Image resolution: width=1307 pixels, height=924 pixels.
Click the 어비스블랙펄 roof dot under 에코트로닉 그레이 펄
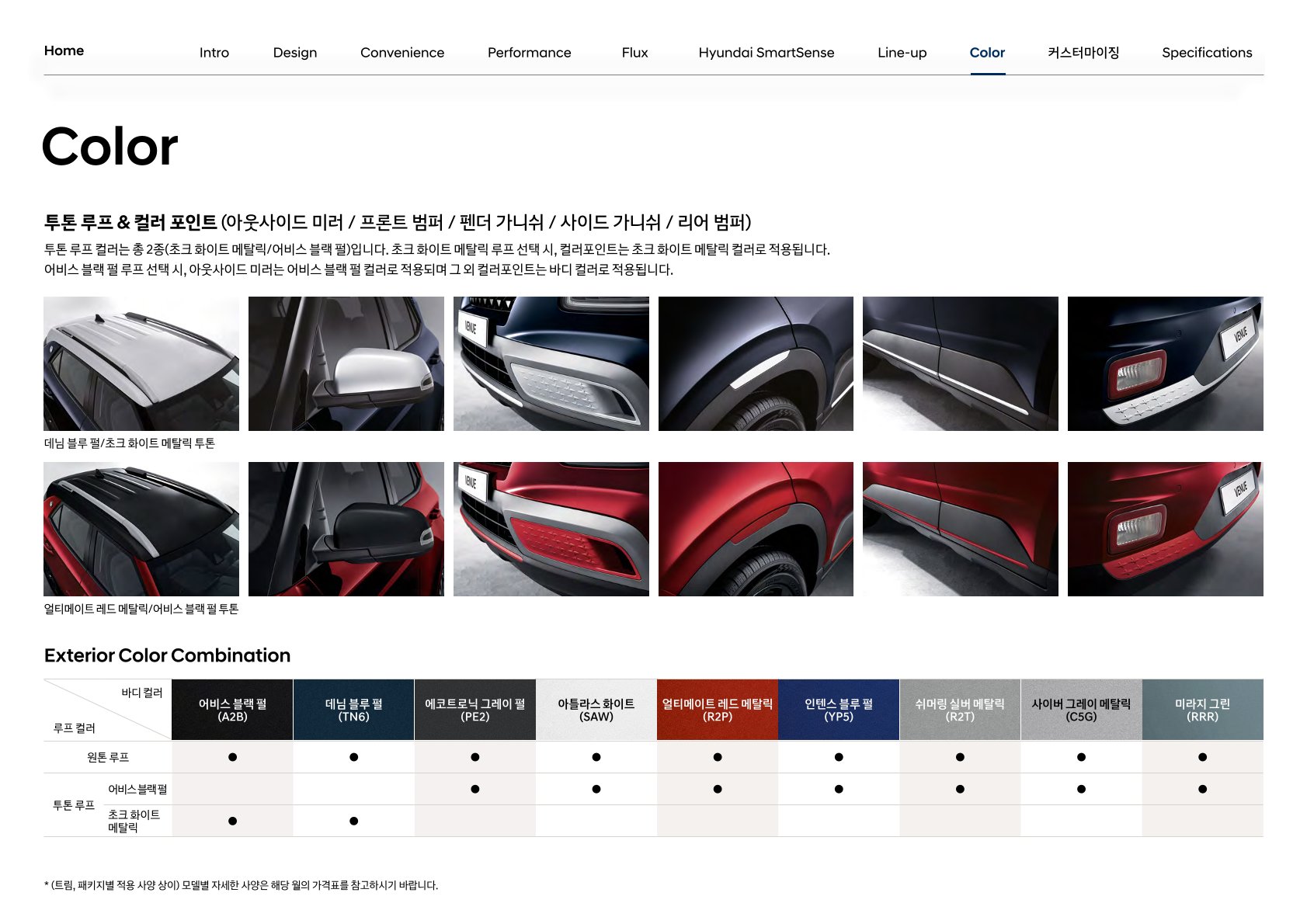474,789
